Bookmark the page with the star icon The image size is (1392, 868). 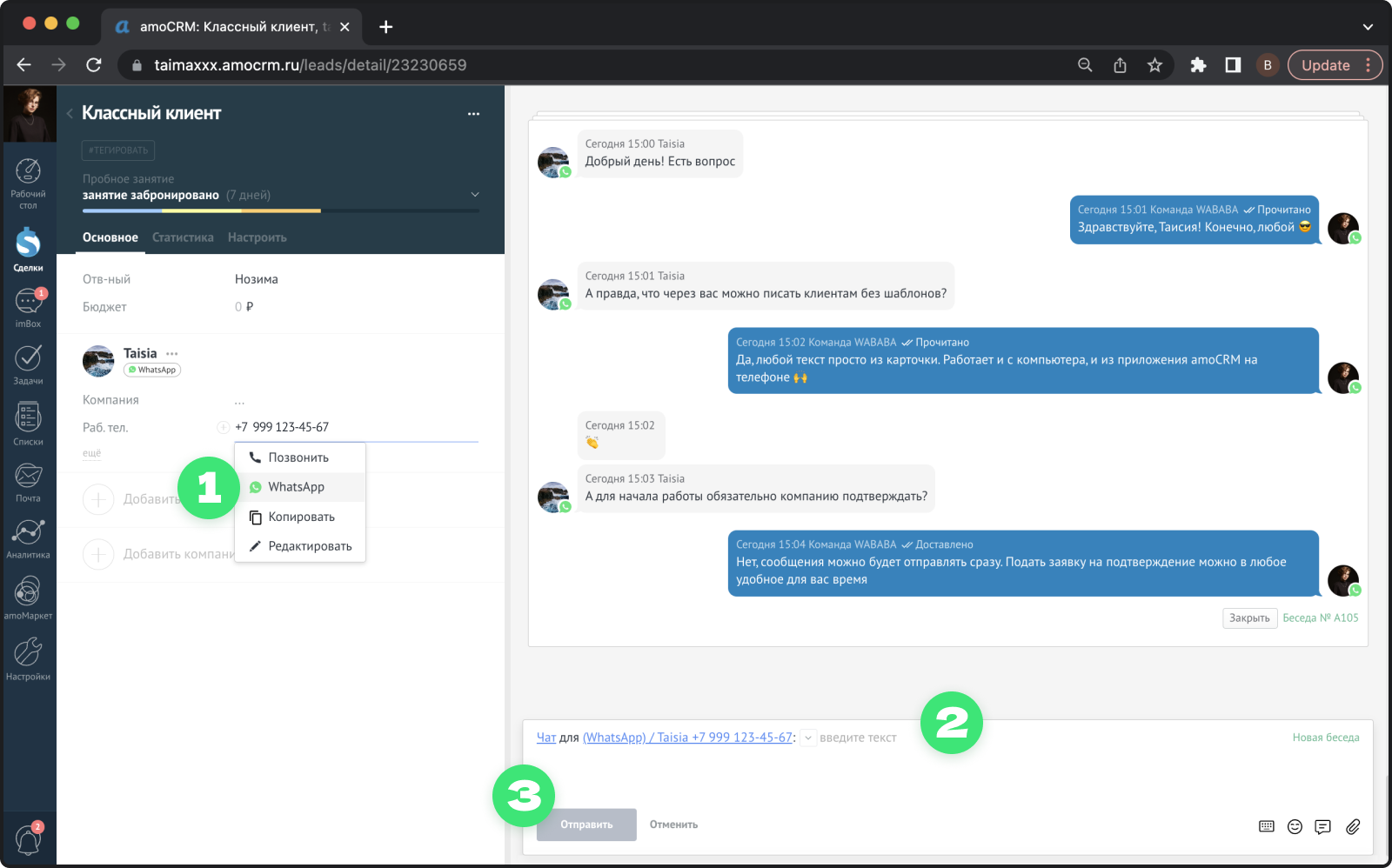1154,65
